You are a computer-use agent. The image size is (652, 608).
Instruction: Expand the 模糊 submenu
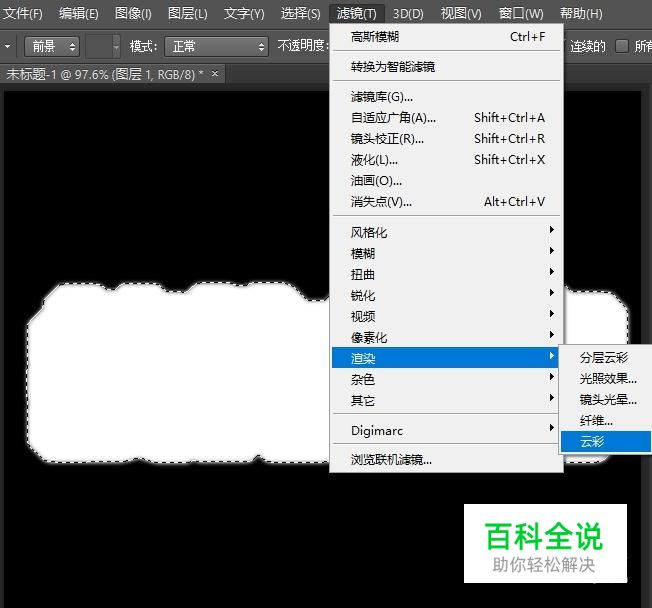(447, 253)
